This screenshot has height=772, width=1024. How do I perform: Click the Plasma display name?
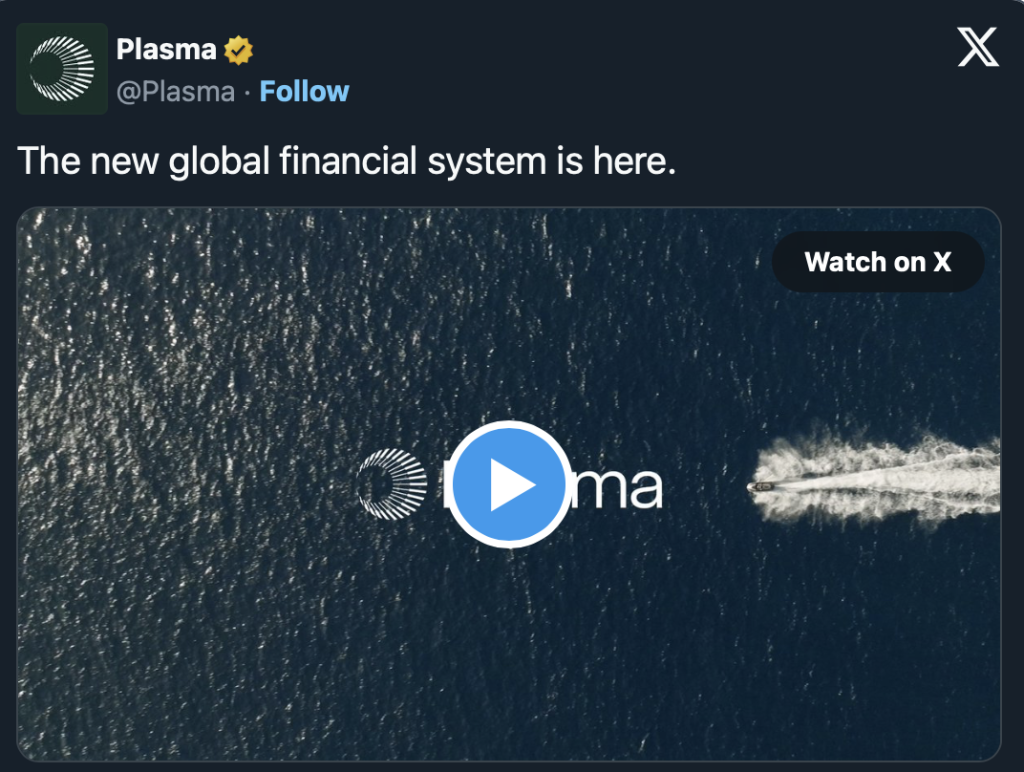click(x=167, y=50)
